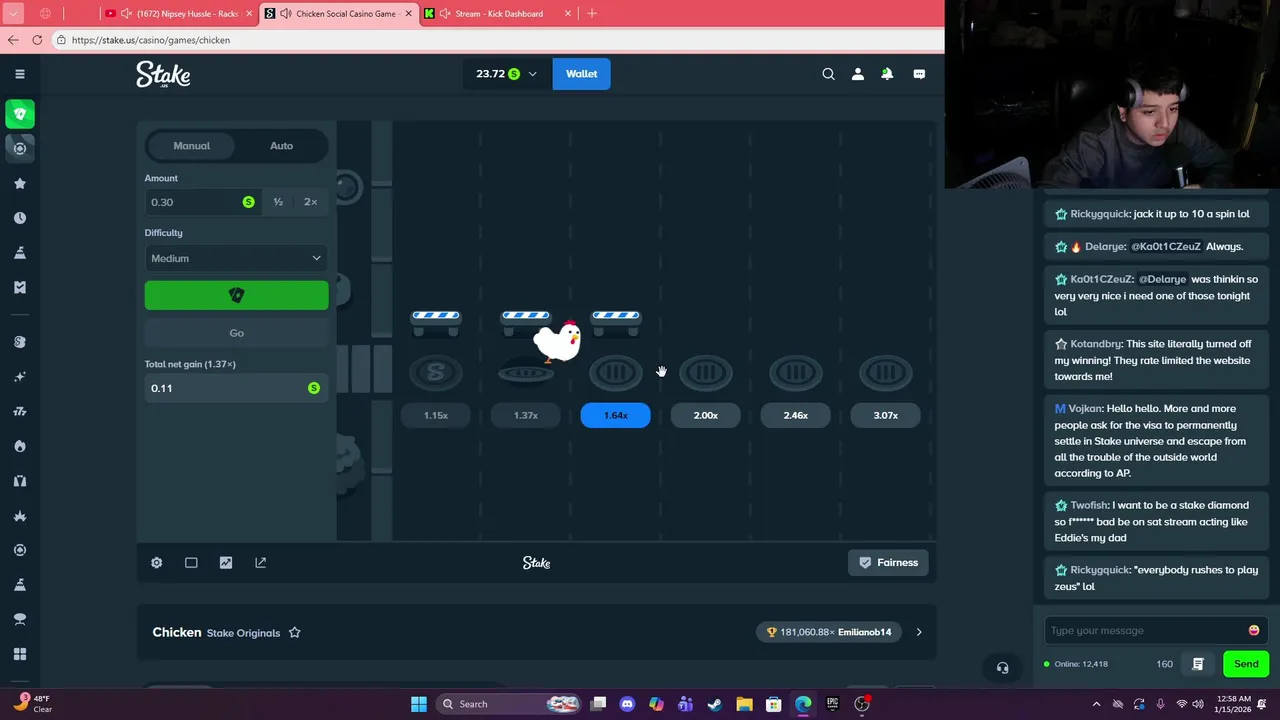
Task: Open the Favourites star sidebar icon
Action: [20, 184]
